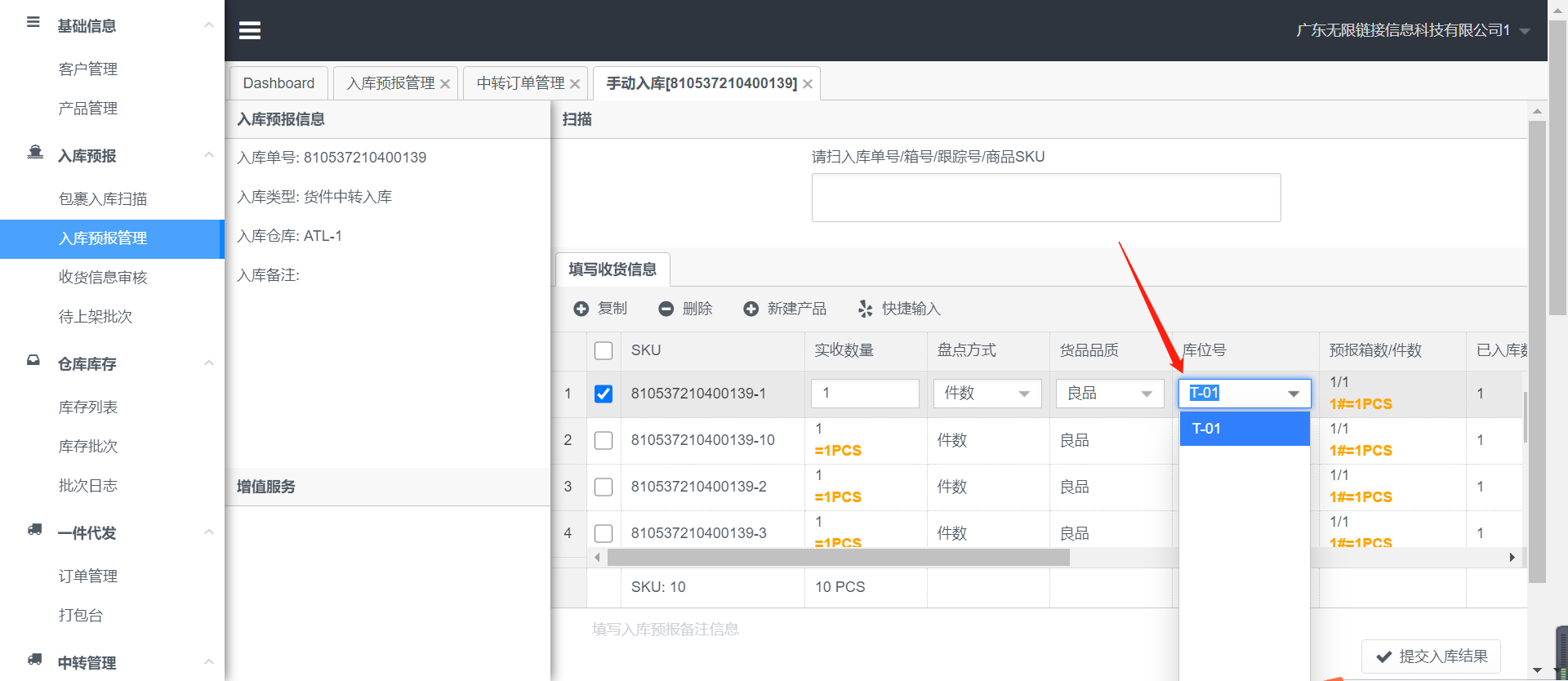Viewport: 1568px width, 681px height.
Task: Click the checkmark icon on 提交入库结果
Action: (x=1384, y=657)
